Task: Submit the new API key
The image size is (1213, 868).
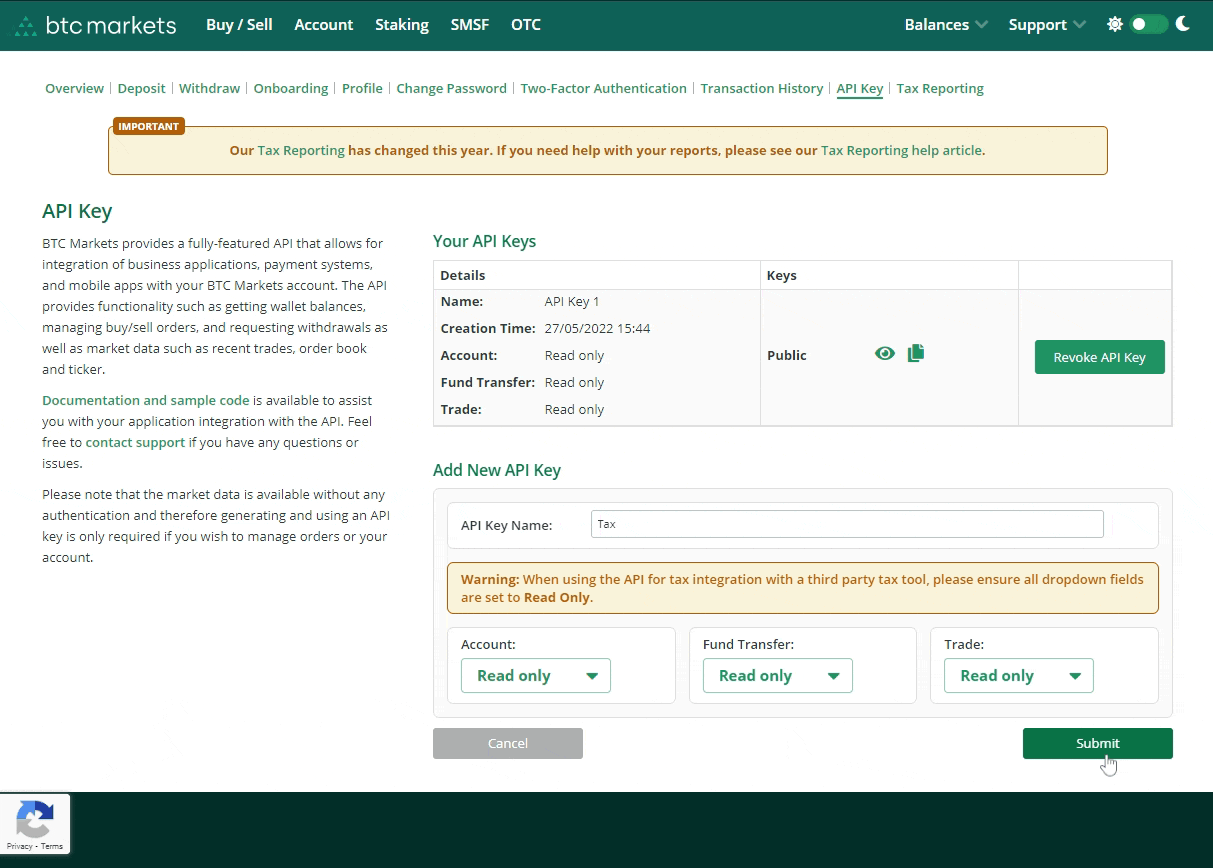Action: tap(1098, 743)
